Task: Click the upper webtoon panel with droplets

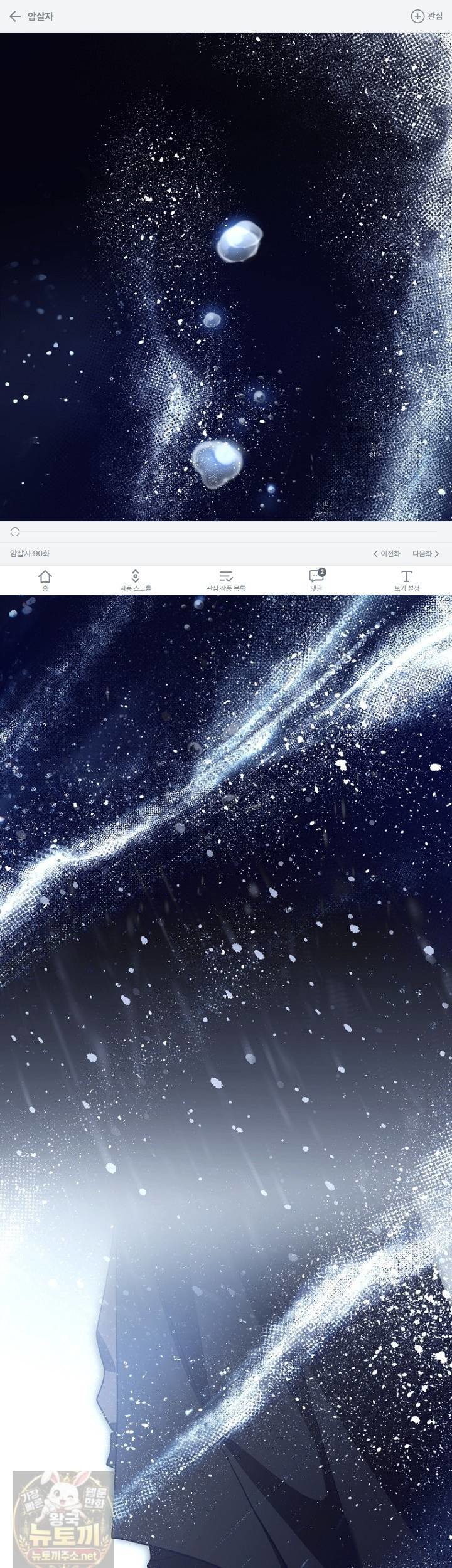Action: point(226,277)
